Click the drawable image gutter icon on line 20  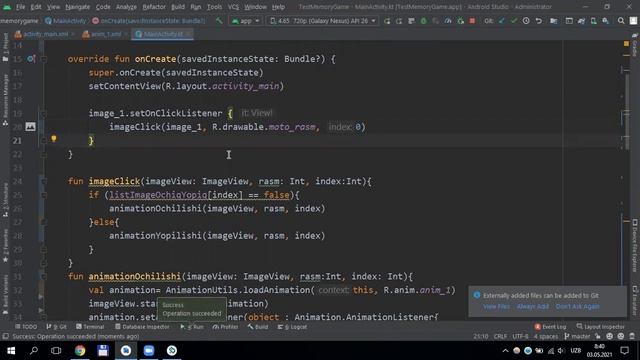[x=31, y=127]
